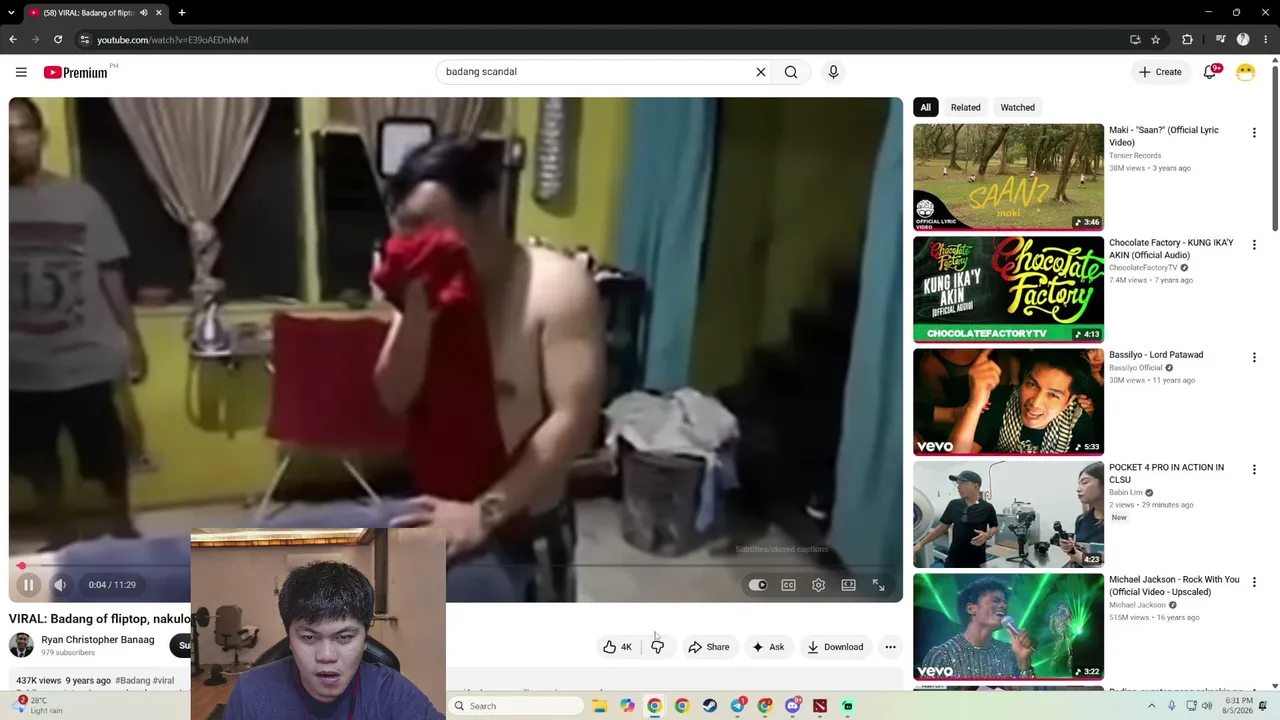This screenshot has height=720, width=1280.
Task: Open the Tarsier Records channel link
Action: (1135, 156)
